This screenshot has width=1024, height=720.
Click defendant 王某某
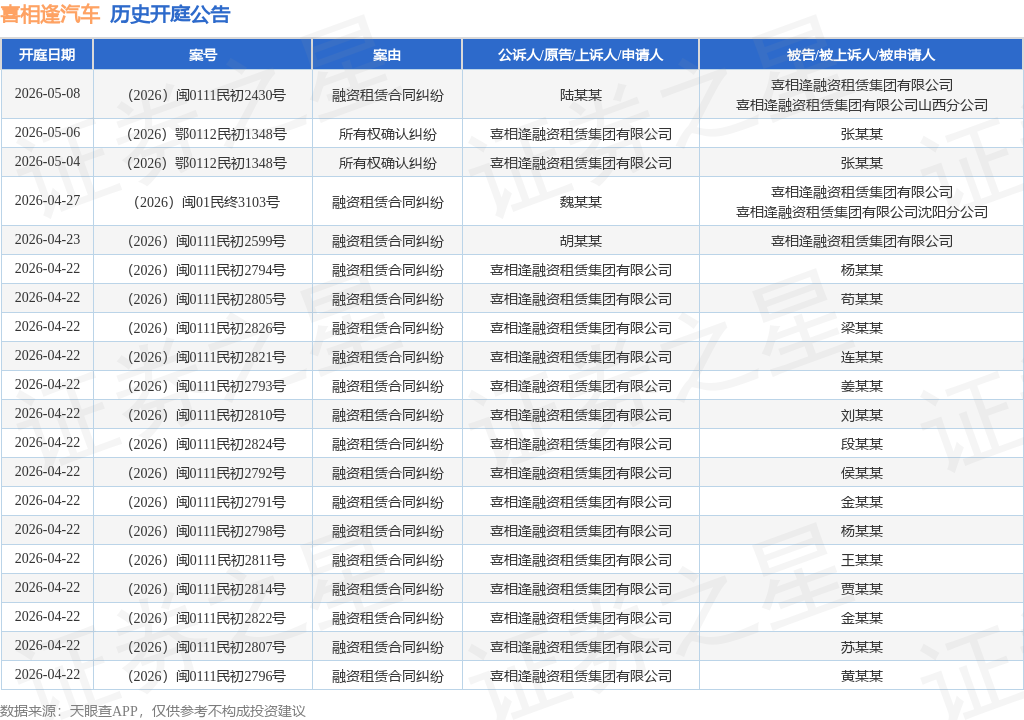click(x=861, y=561)
